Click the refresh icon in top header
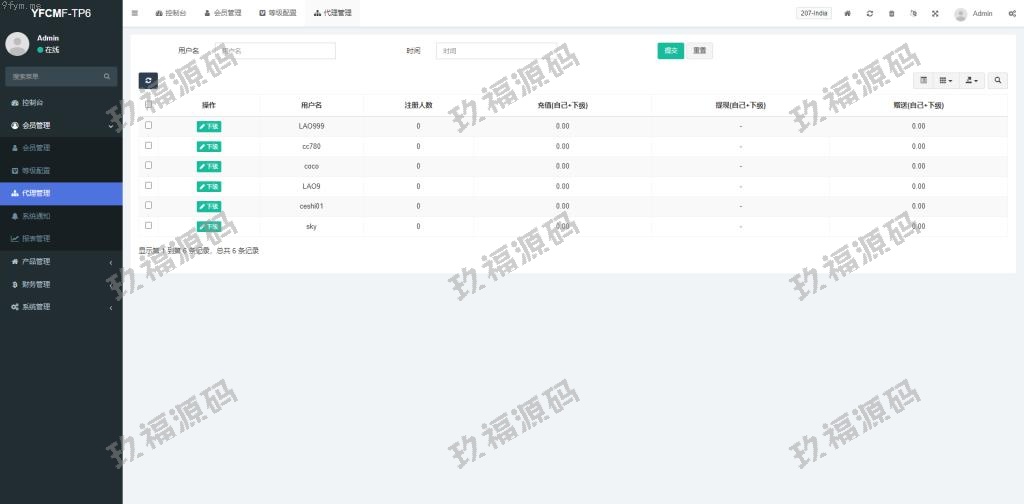This screenshot has height=504, width=1024. [870, 14]
